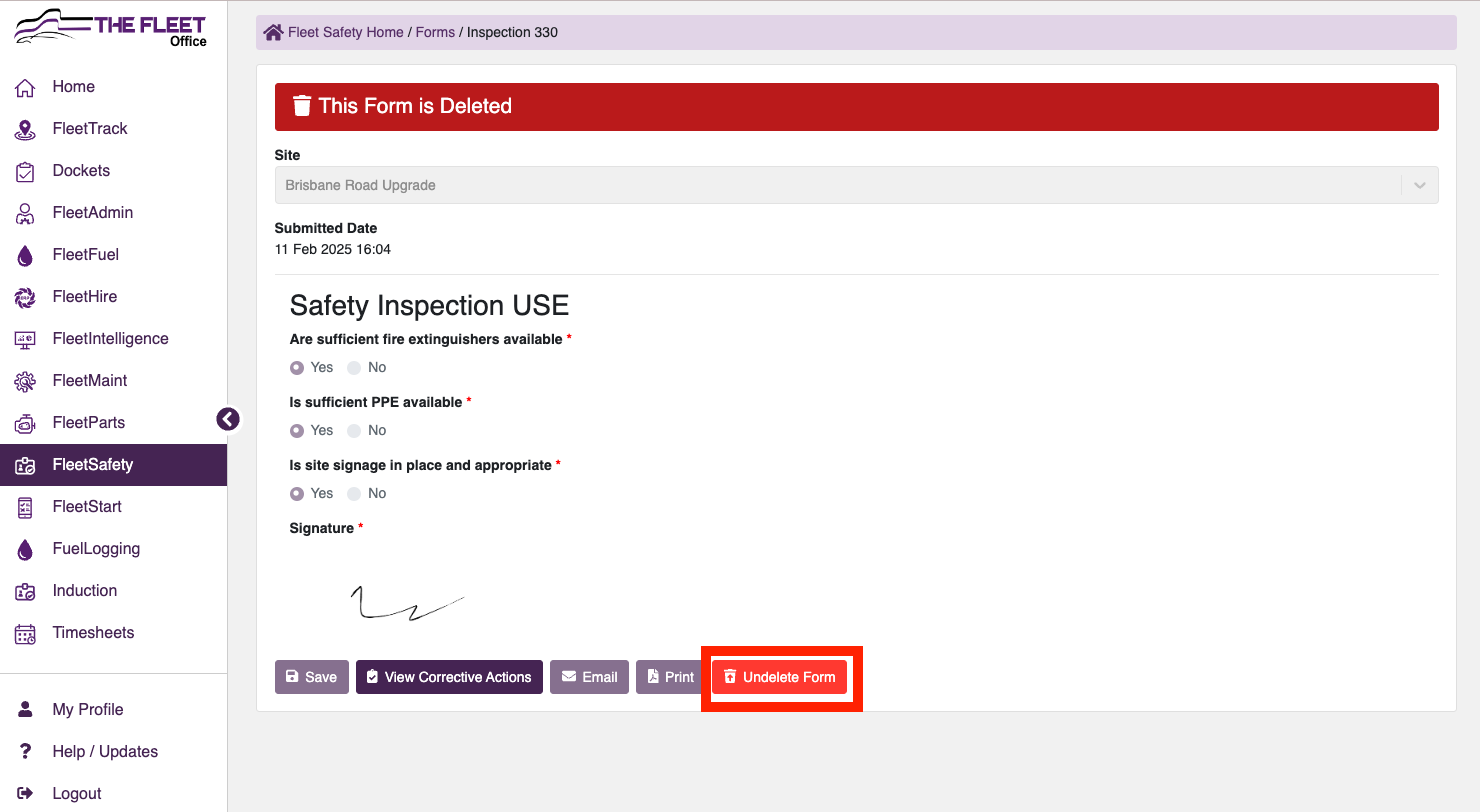Image resolution: width=1480 pixels, height=812 pixels.
Task: Open the FleetMaint menu item
Action: point(113,381)
